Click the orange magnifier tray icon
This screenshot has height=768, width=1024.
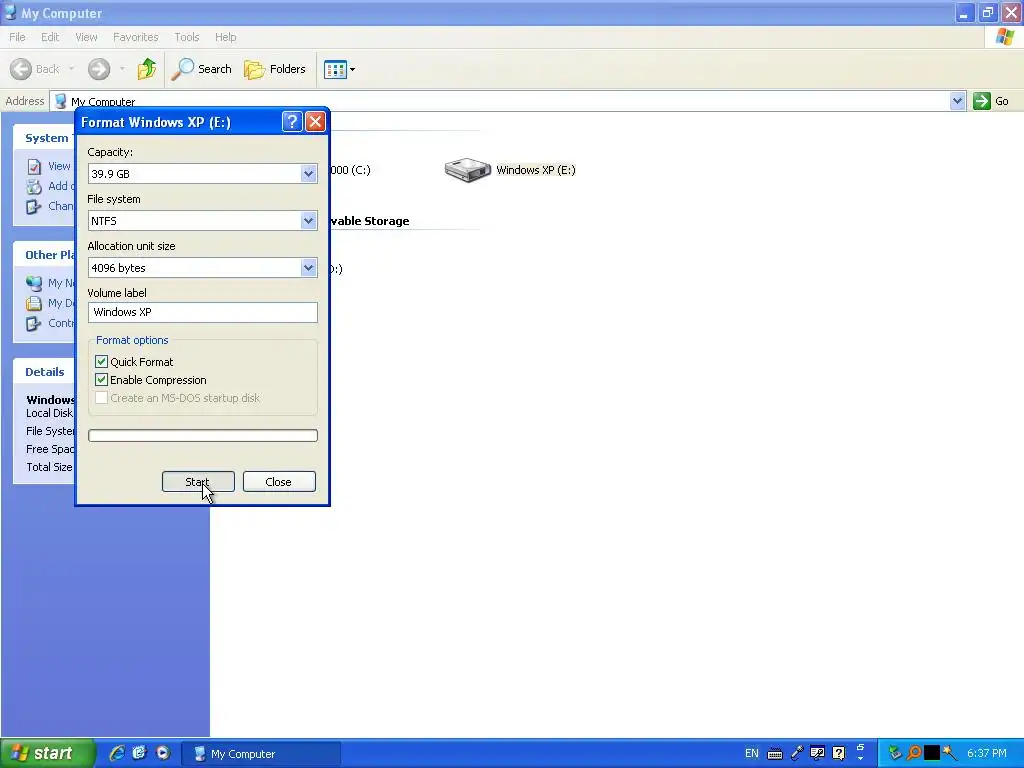click(x=914, y=754)
